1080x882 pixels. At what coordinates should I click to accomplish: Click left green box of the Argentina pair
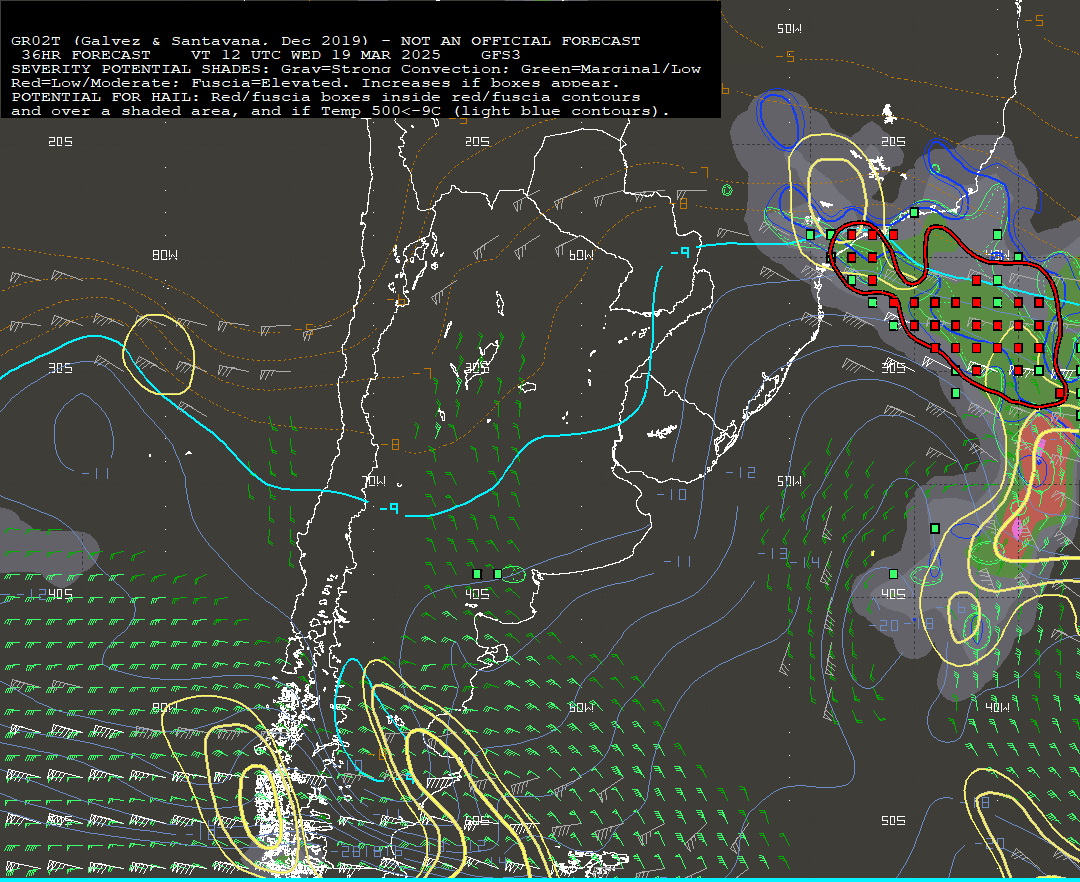tap(477, 574)
